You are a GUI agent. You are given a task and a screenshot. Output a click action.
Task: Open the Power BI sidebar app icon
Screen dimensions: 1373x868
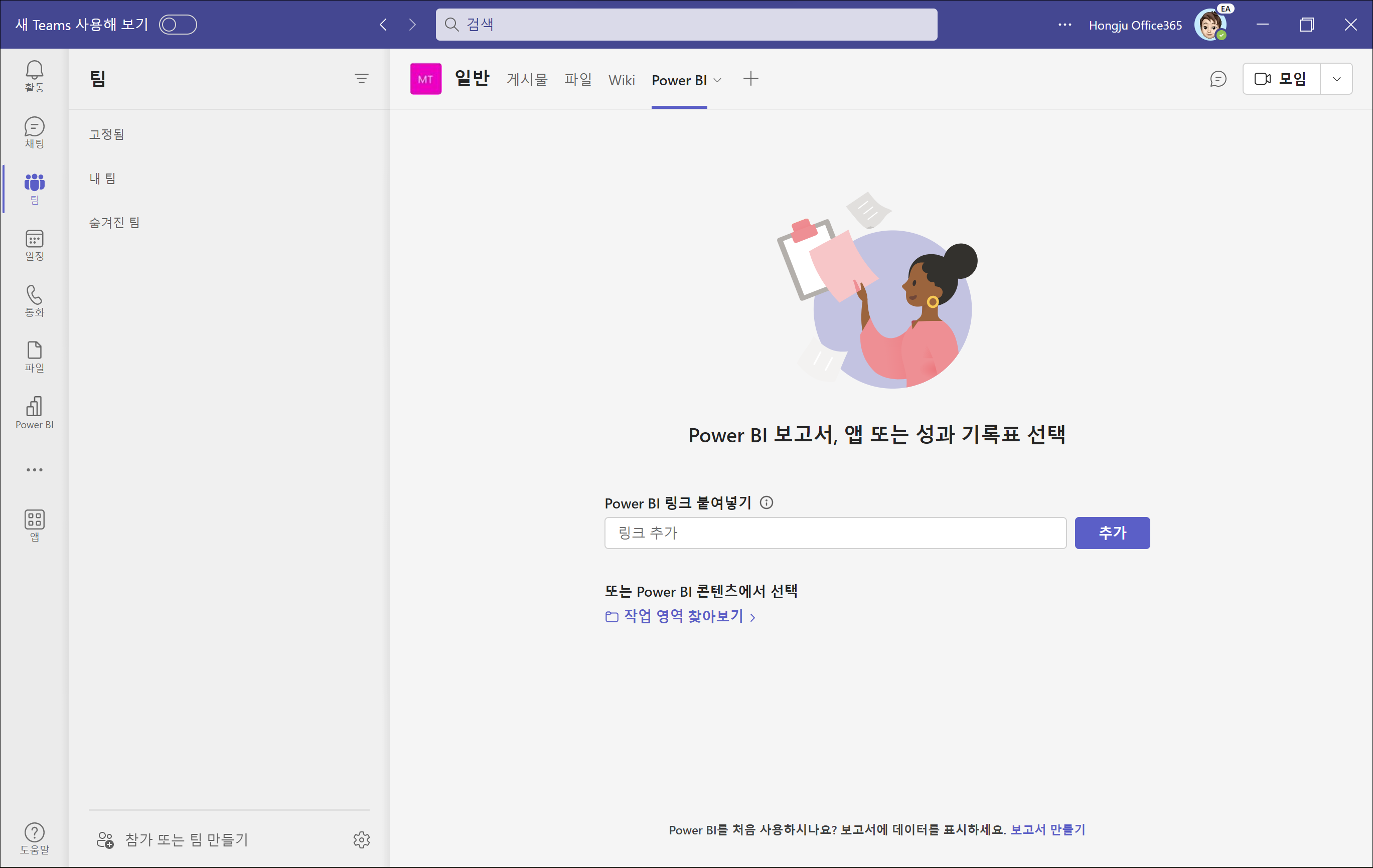tap(34, 412)
